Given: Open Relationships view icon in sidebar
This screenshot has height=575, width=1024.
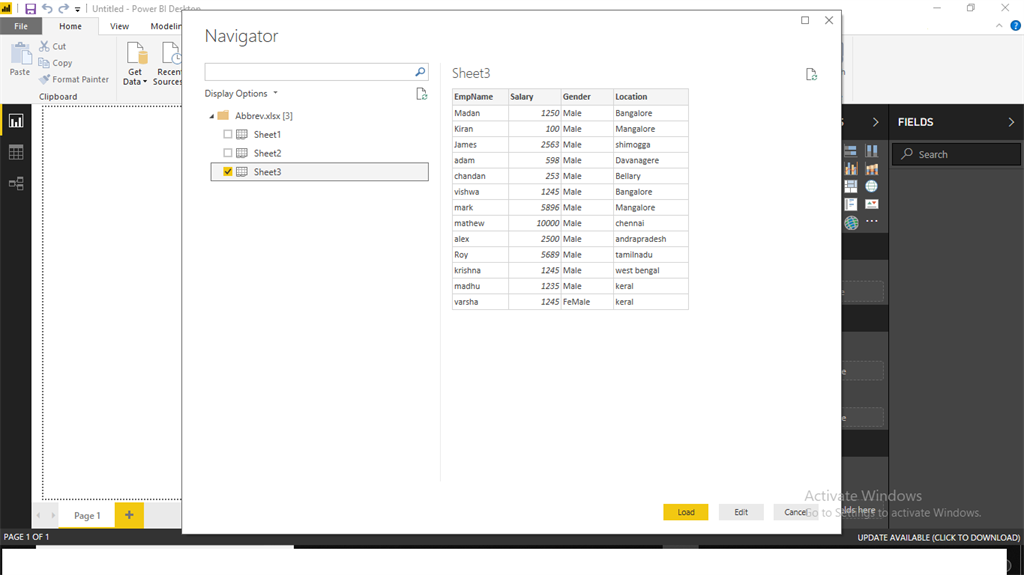Looking at the screenshot, I should point(16,184).
